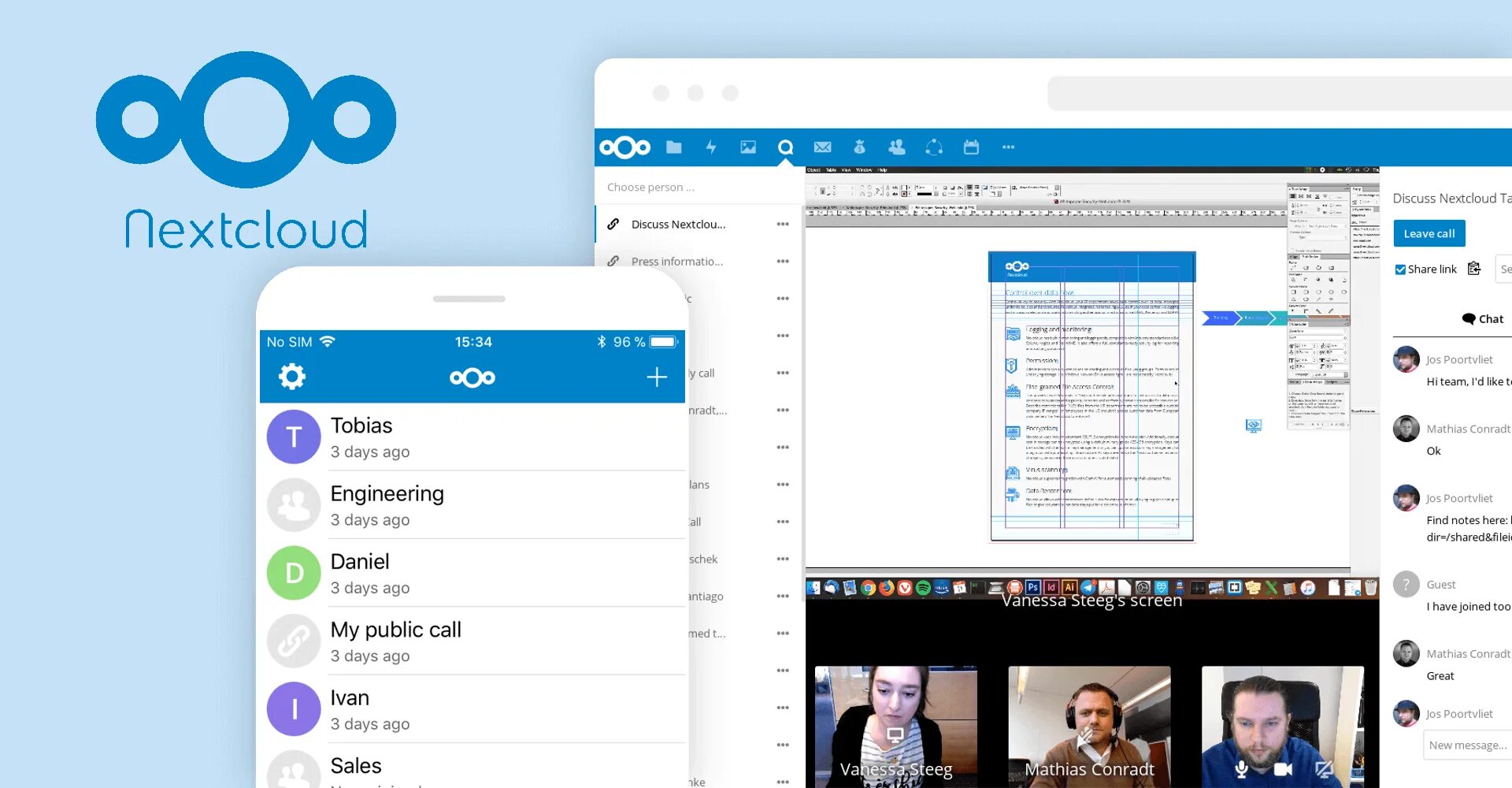Click the Leave call button
This screenshot has width=1512, height=788.
tap(1429, 232)
